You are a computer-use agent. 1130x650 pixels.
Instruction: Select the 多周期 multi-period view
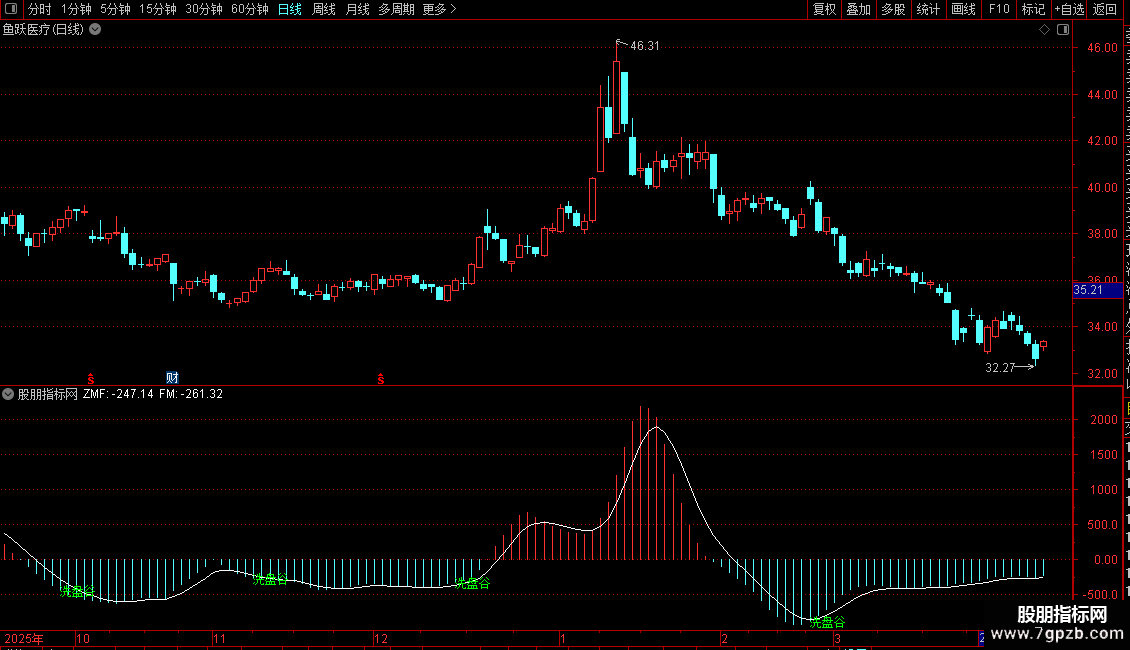pos(396,9)
